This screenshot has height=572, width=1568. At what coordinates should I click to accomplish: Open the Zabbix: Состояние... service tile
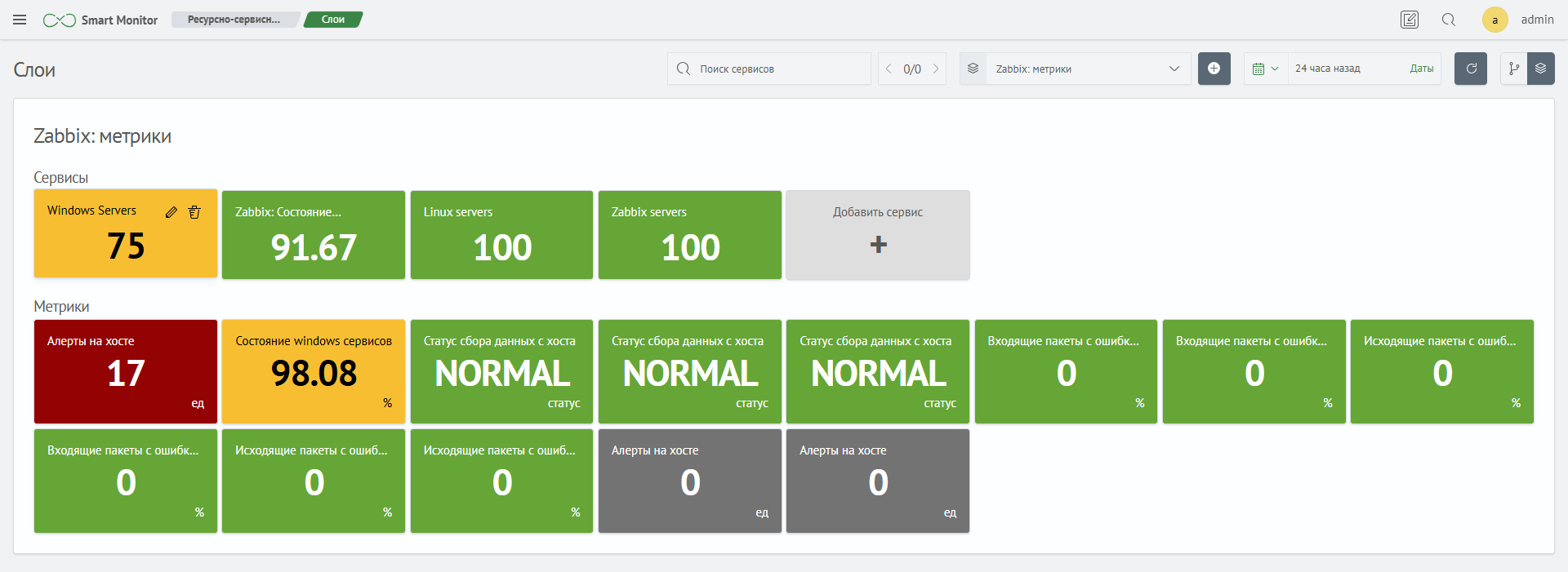tap(314, 235)
